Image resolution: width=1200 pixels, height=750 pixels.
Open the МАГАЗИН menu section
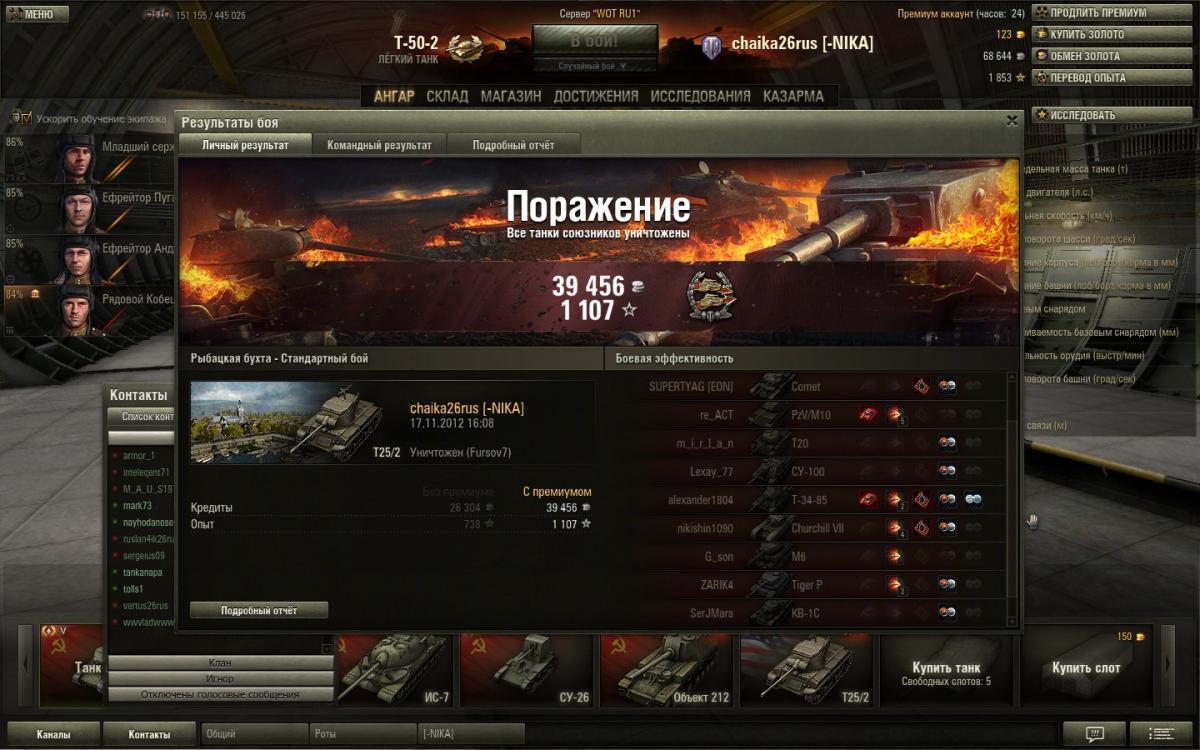(511, 97)
